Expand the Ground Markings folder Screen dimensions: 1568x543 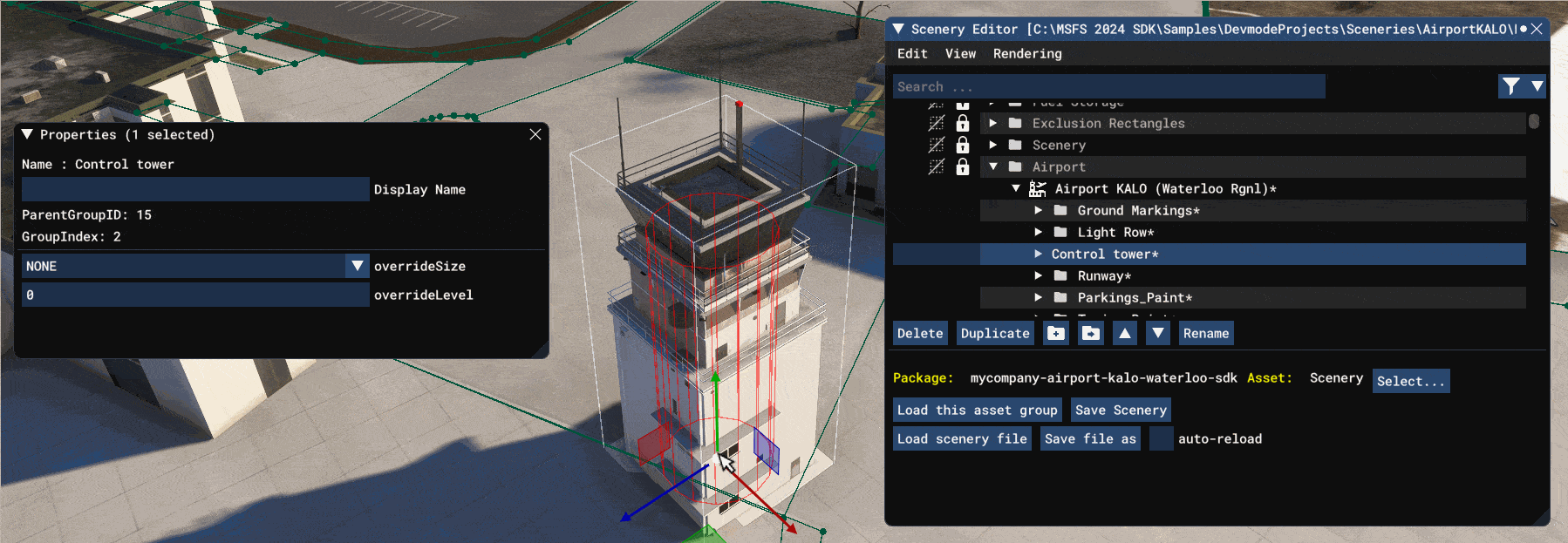coord(1038,210)
